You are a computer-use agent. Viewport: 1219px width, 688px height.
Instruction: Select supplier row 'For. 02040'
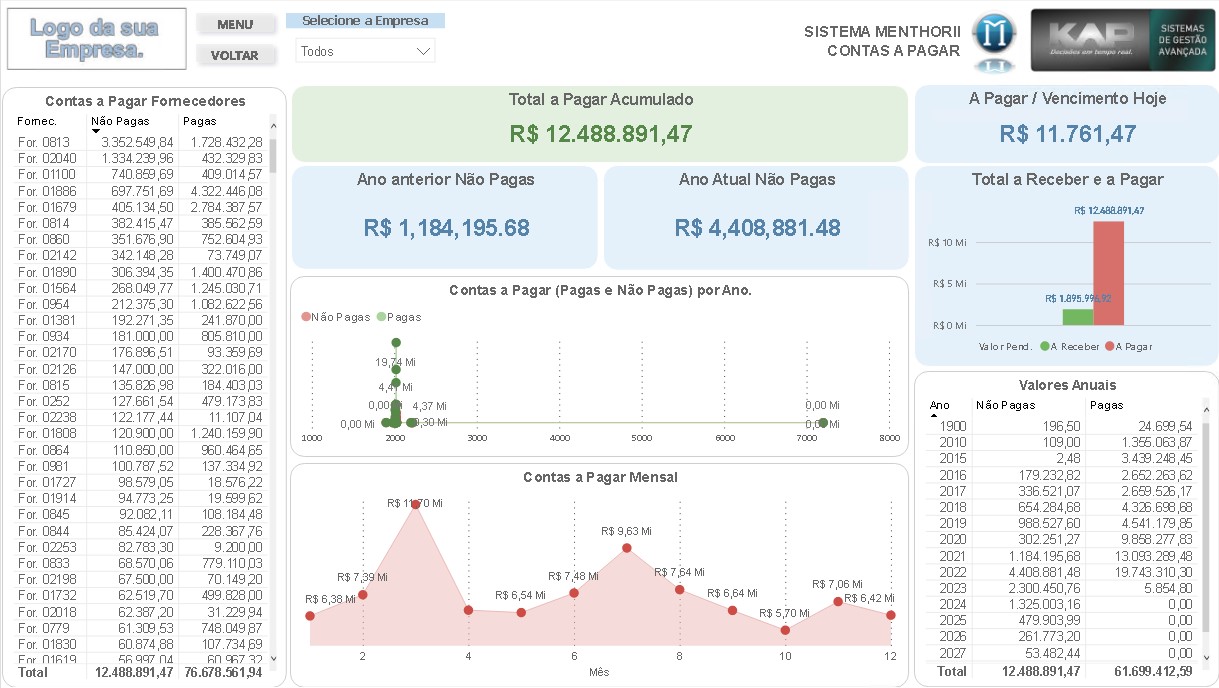coord(141,159)
